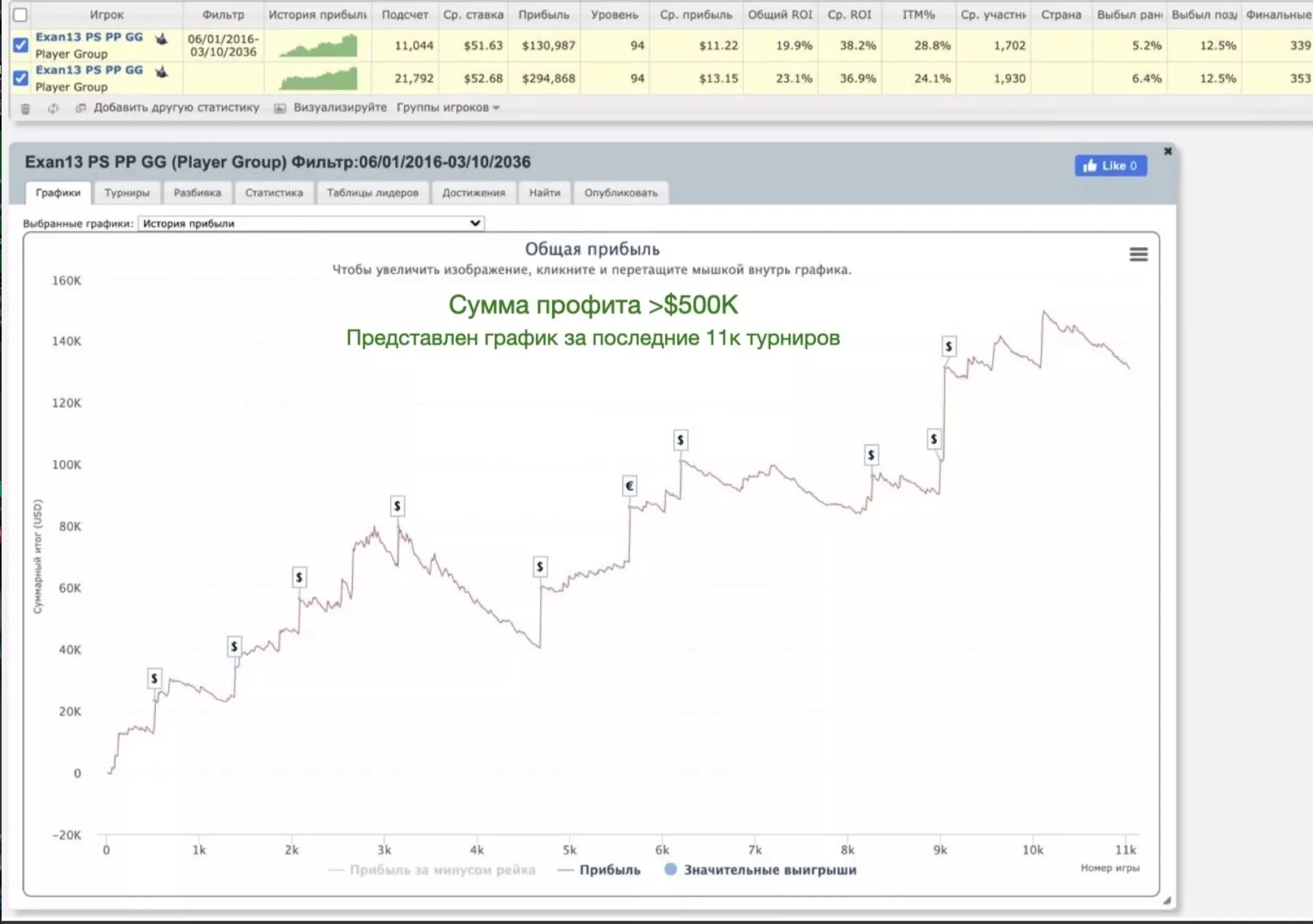Close the player group panel
The width and height of the screenshot is (1313, 924).
(1168, 151)
